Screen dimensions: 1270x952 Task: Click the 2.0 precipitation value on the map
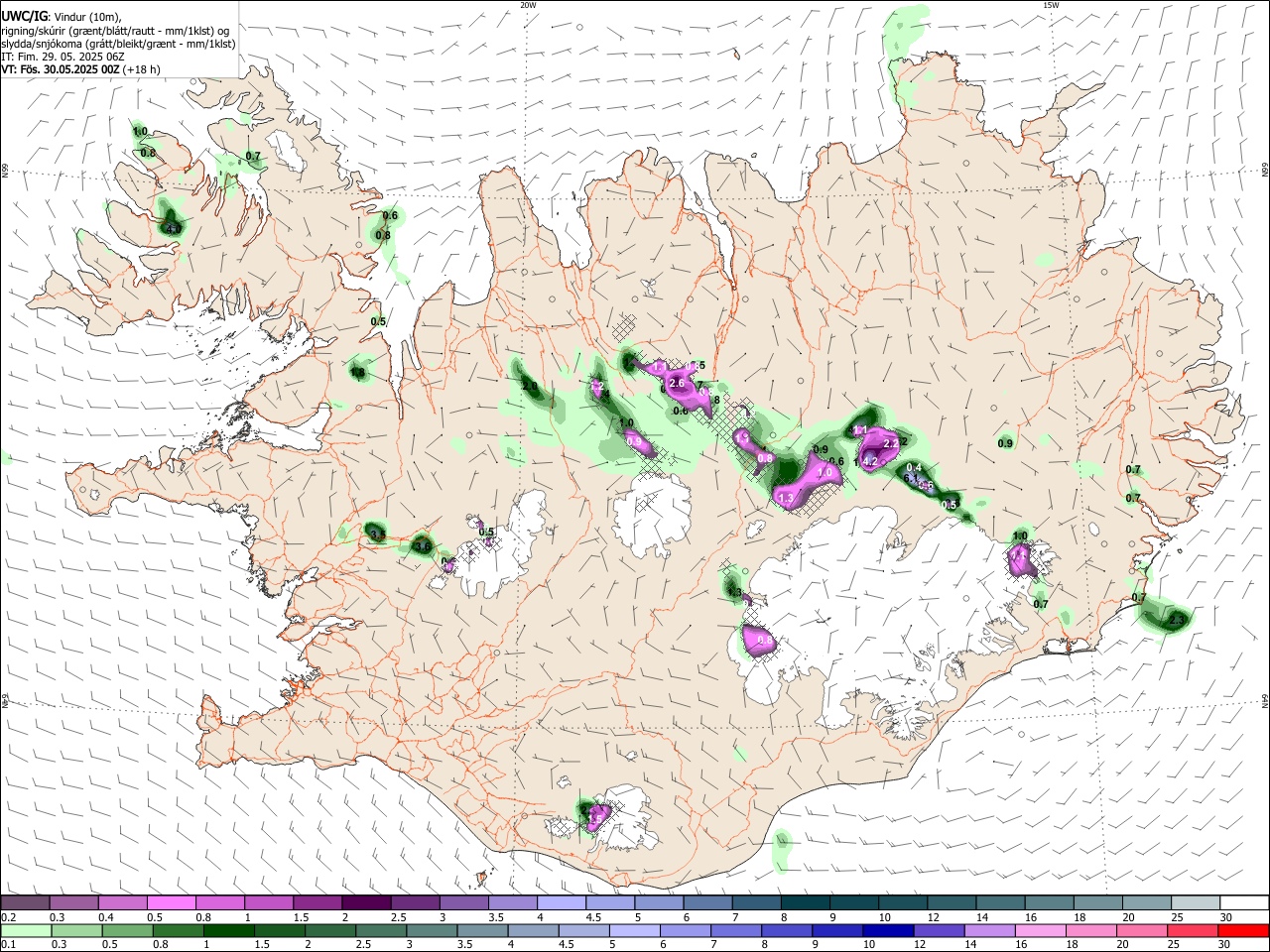pyautogui.click(x=530, y=386)
